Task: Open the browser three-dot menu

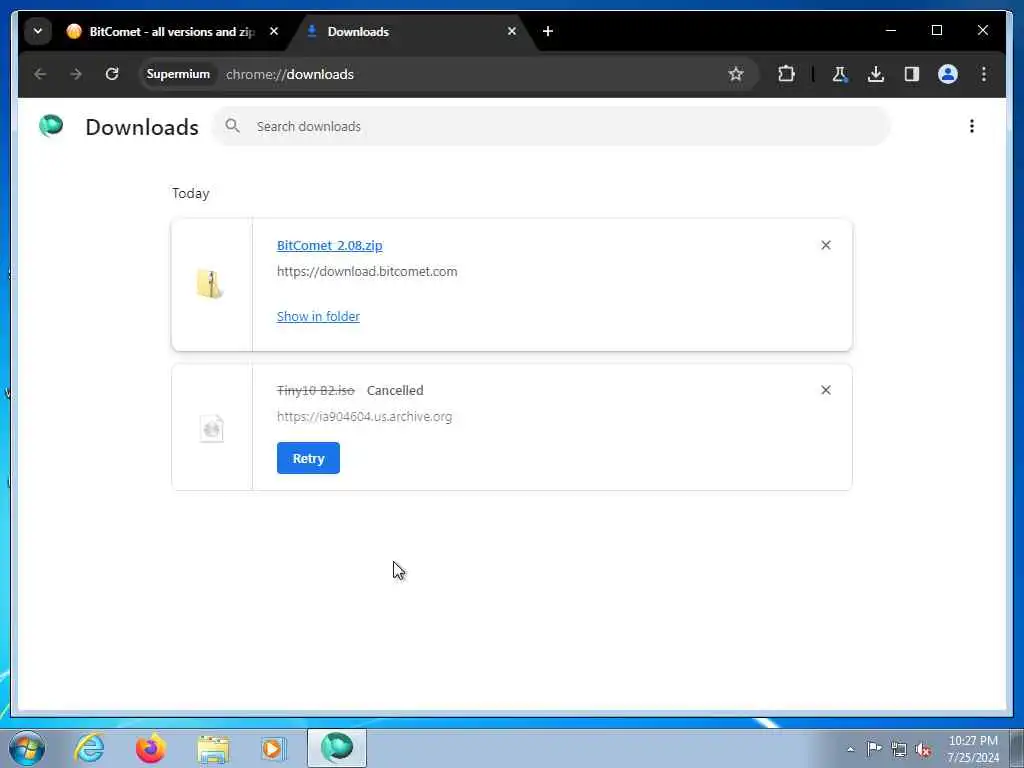Action: tap(984, 74)
